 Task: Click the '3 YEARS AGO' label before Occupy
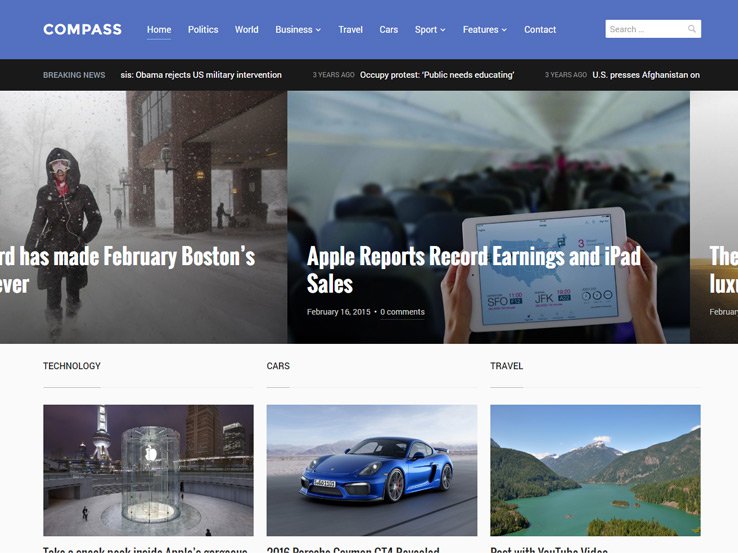[x=333, y=75]
